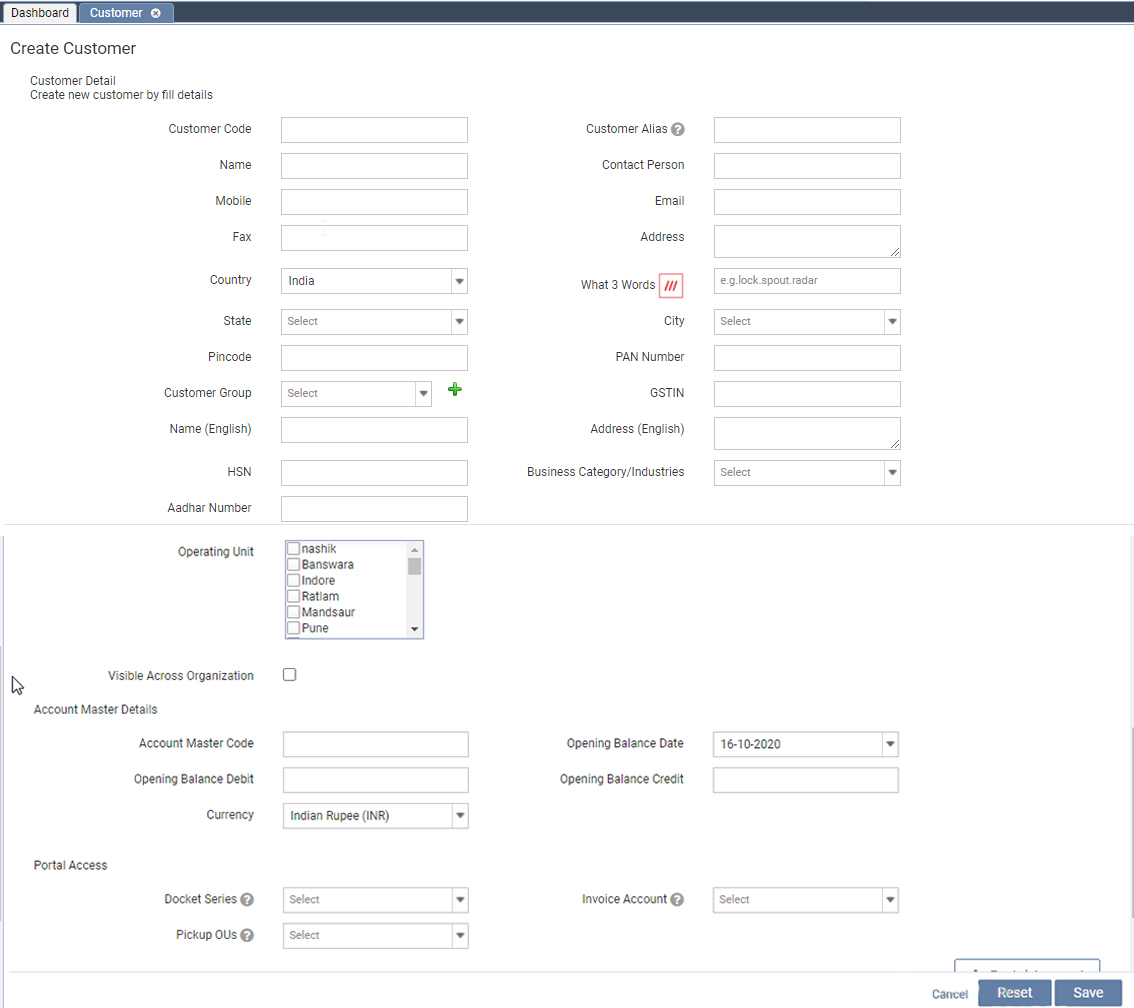Screen dimensions: 1134x1008
Task: Switch to the Customer tab
Action: click(x=116, y=13)
